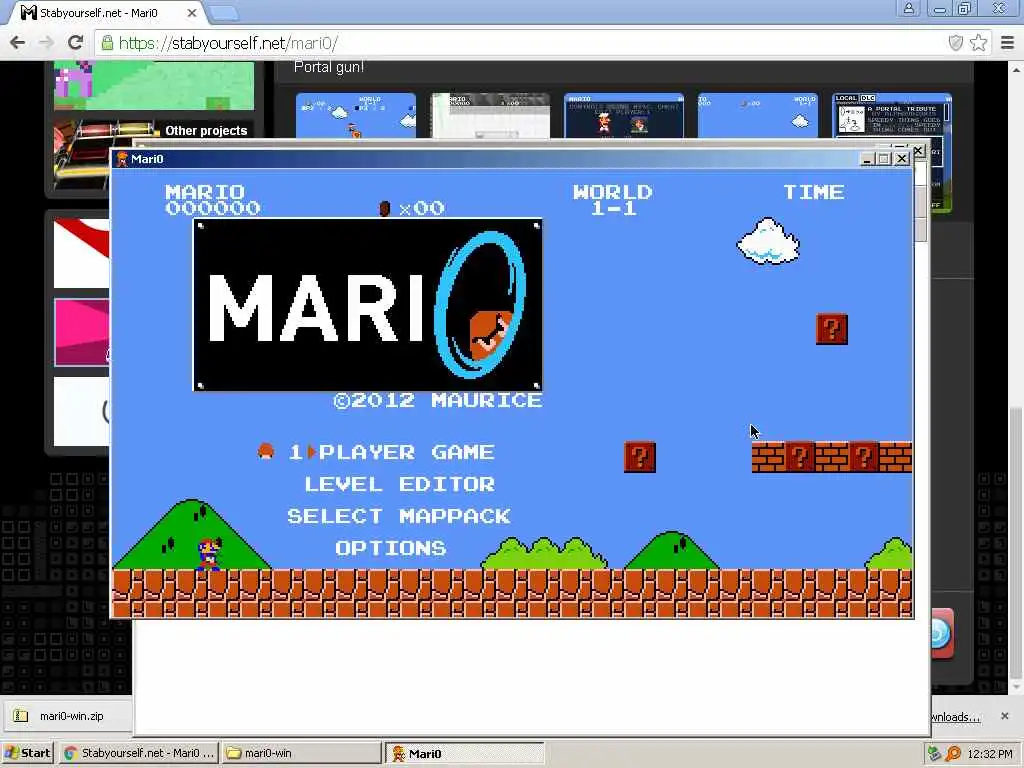Image resolution: width=1024 pixels, height=768 pixels.
Task: Open the fourth blue sky screenshot thumbnail
Action: point(758,116)
